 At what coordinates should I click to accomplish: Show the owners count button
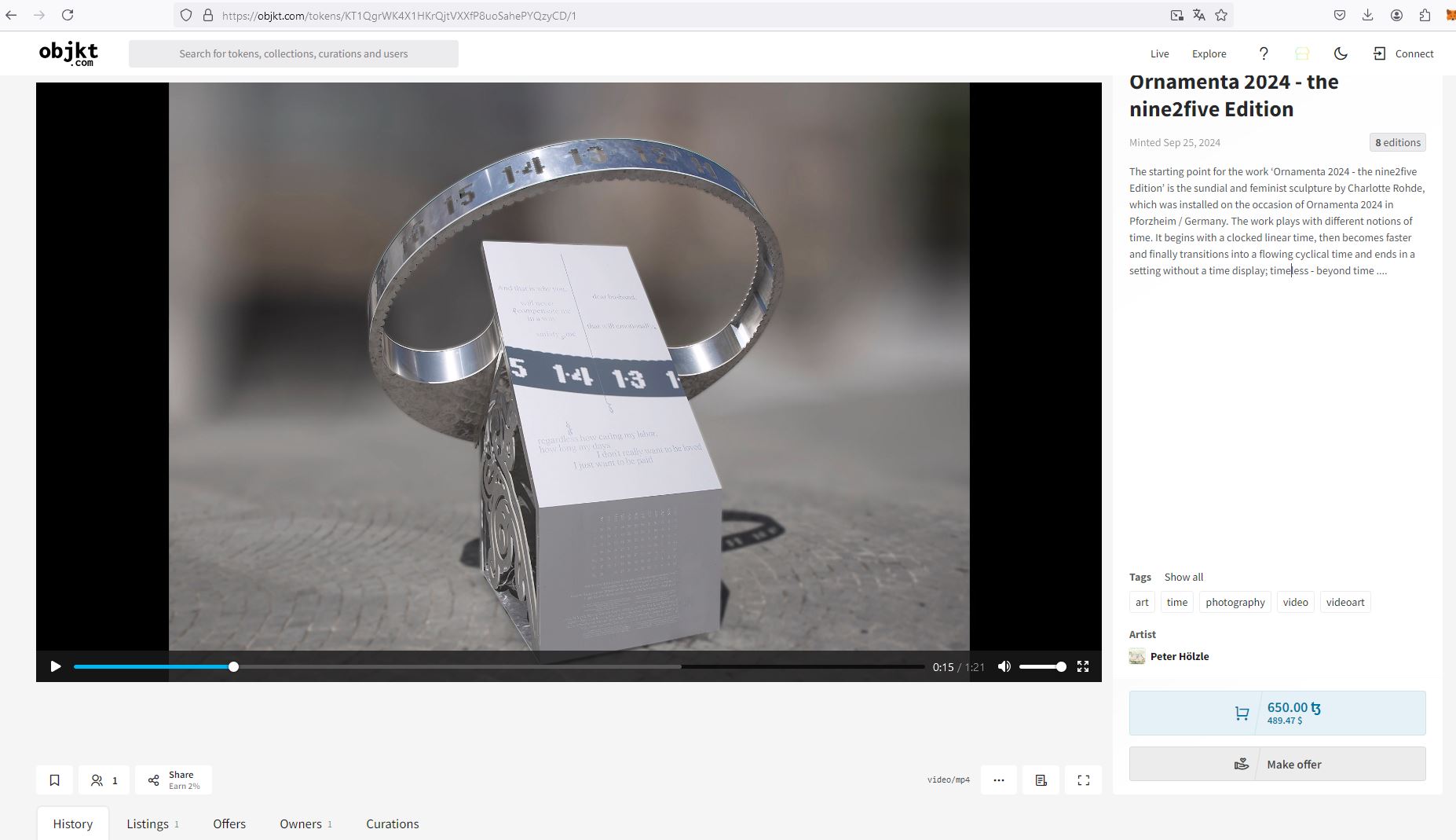click(x=104, y=780)
